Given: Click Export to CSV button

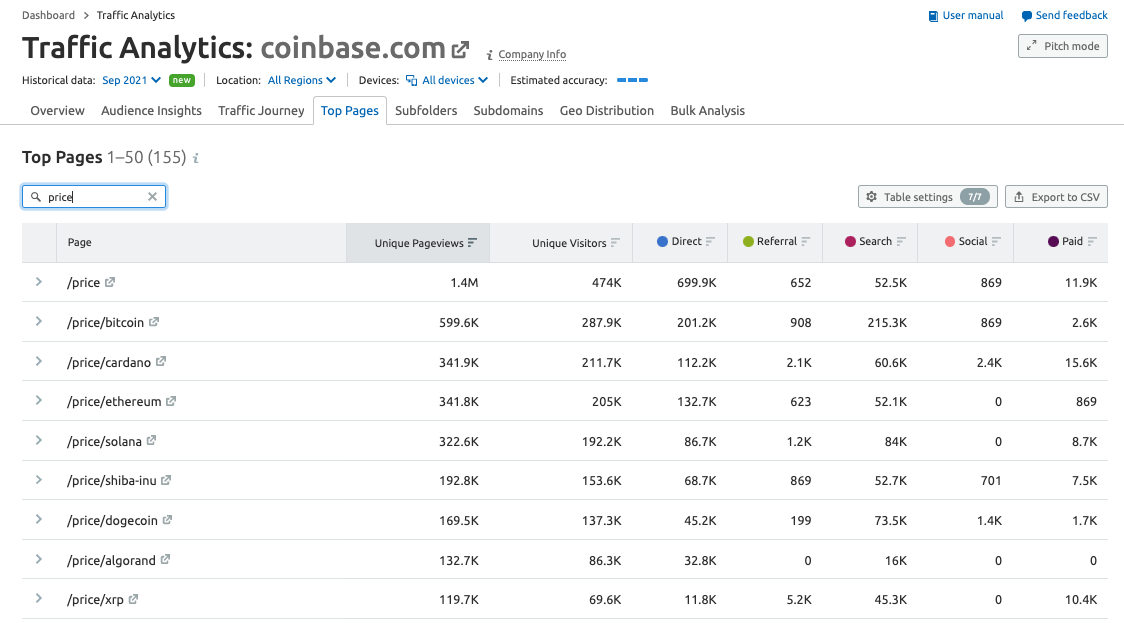Looking at the screenshot, I should [x=1057, y=196].
